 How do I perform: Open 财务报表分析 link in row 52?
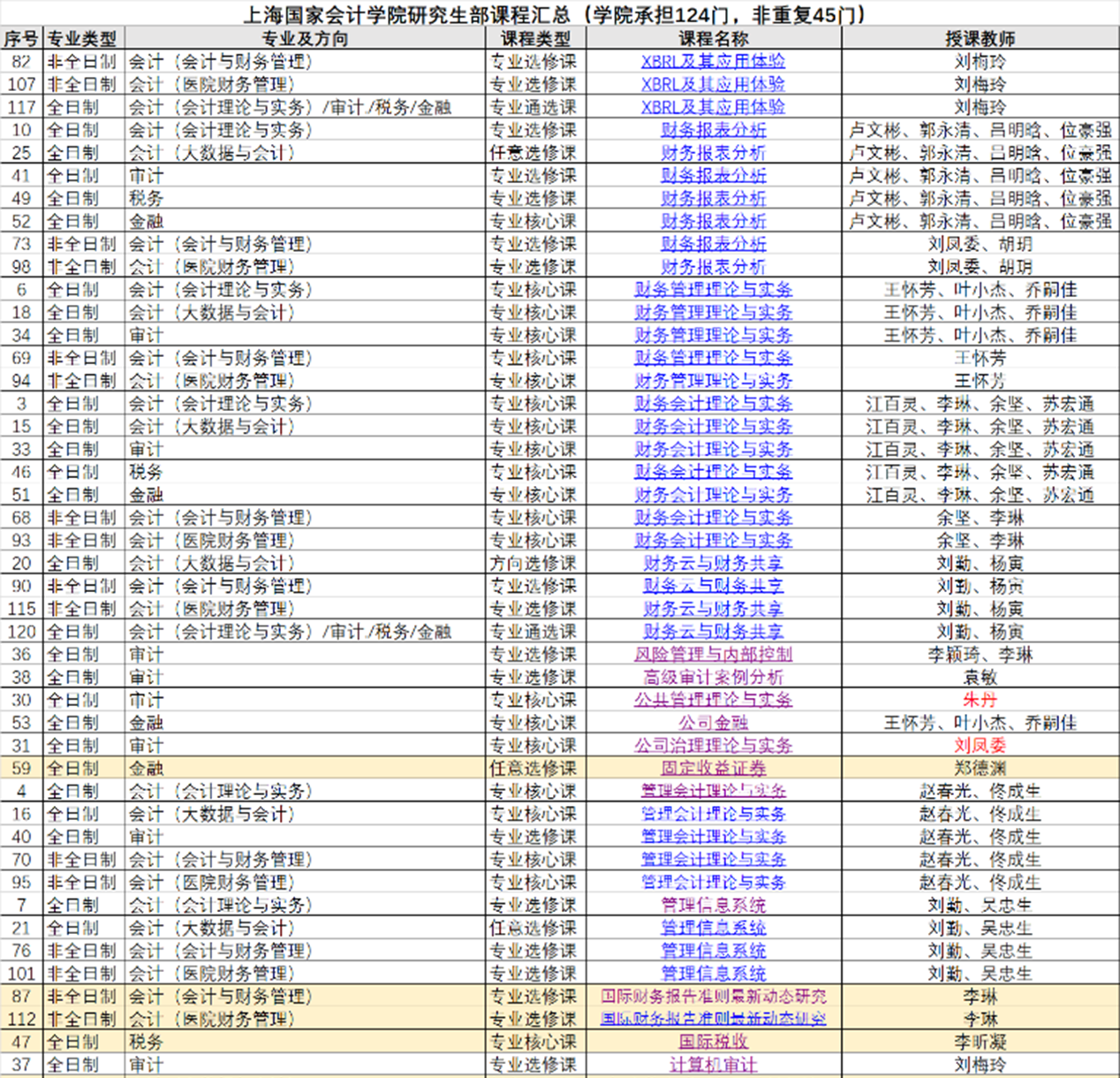click(x=713, y=221)
